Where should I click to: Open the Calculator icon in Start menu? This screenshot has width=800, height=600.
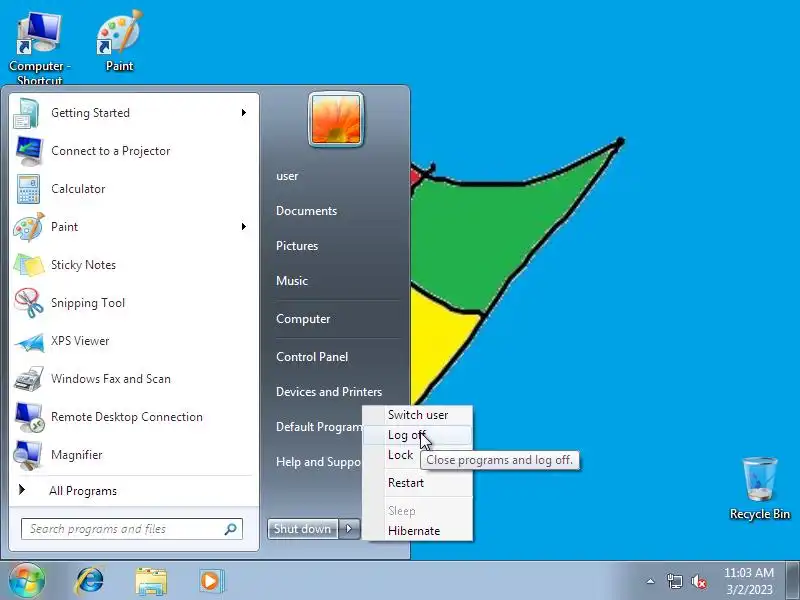[x=28, y=189]
